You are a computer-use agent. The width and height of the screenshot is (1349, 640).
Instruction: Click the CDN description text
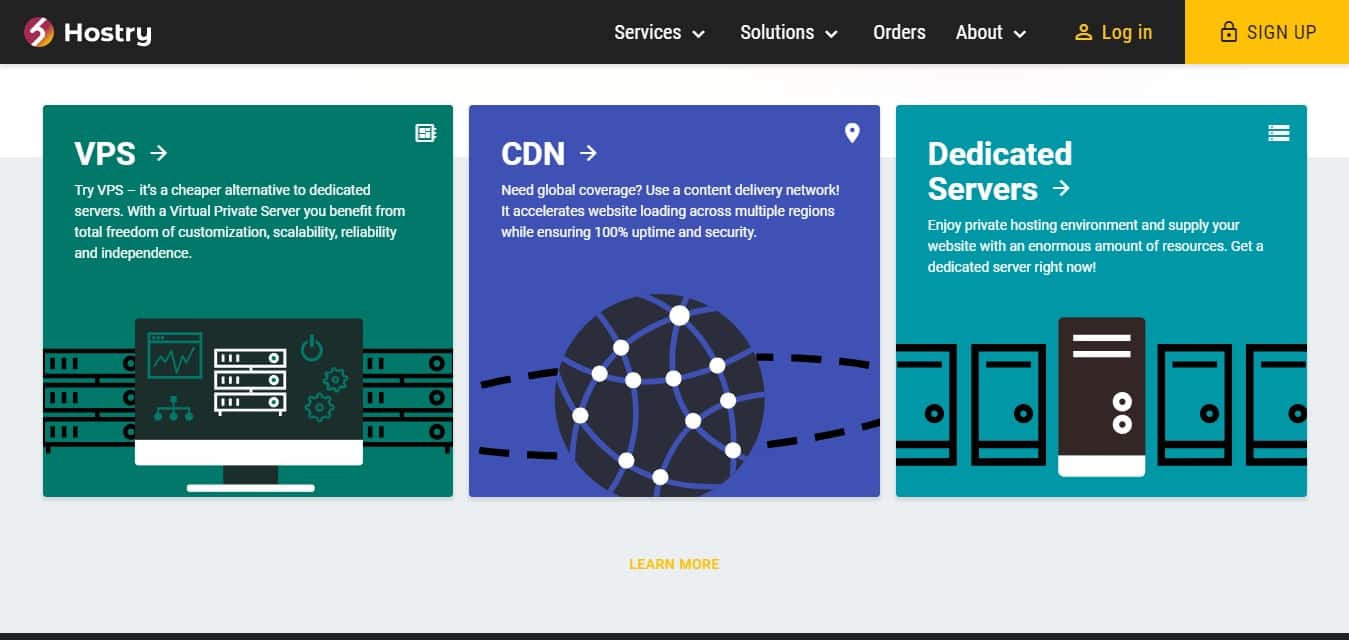(670, 211)
